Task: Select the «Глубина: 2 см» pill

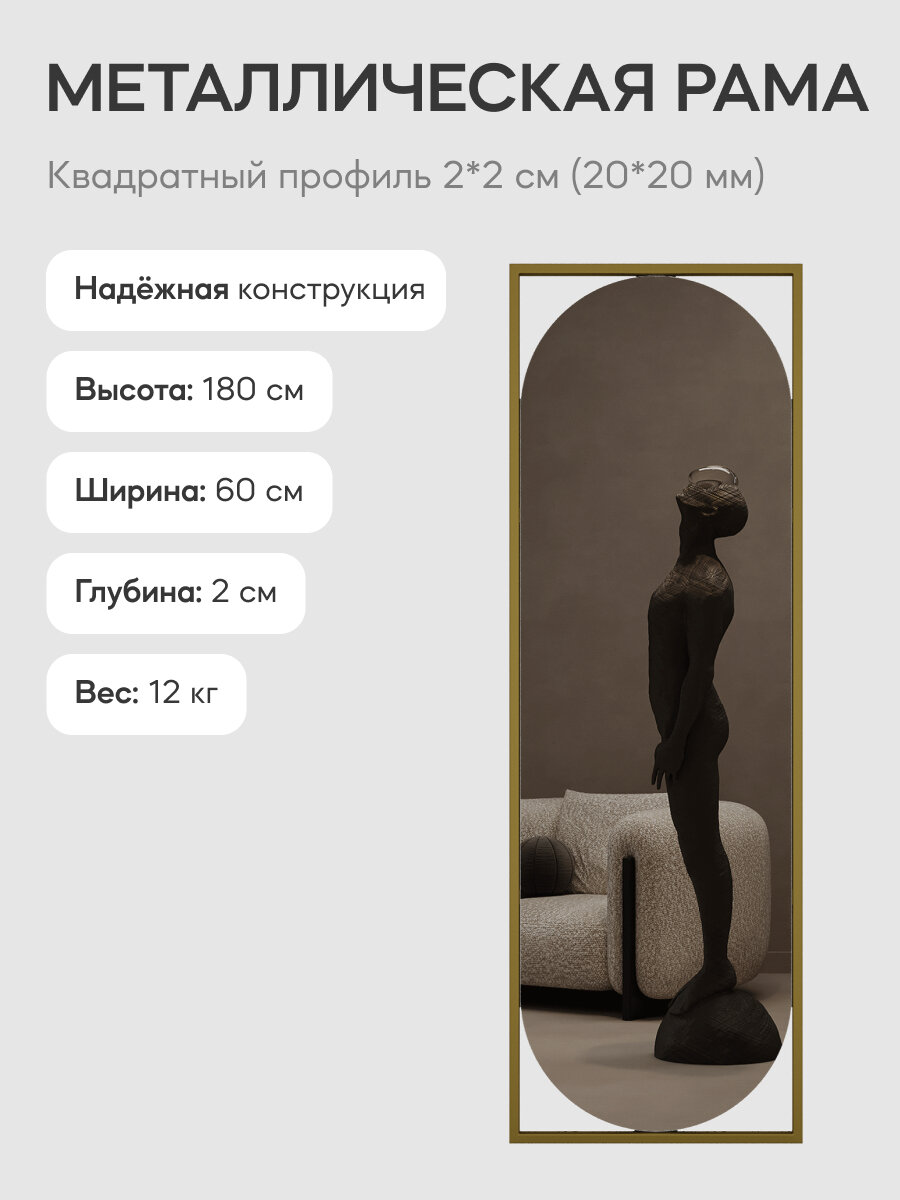Action: [x=176, y=593]
